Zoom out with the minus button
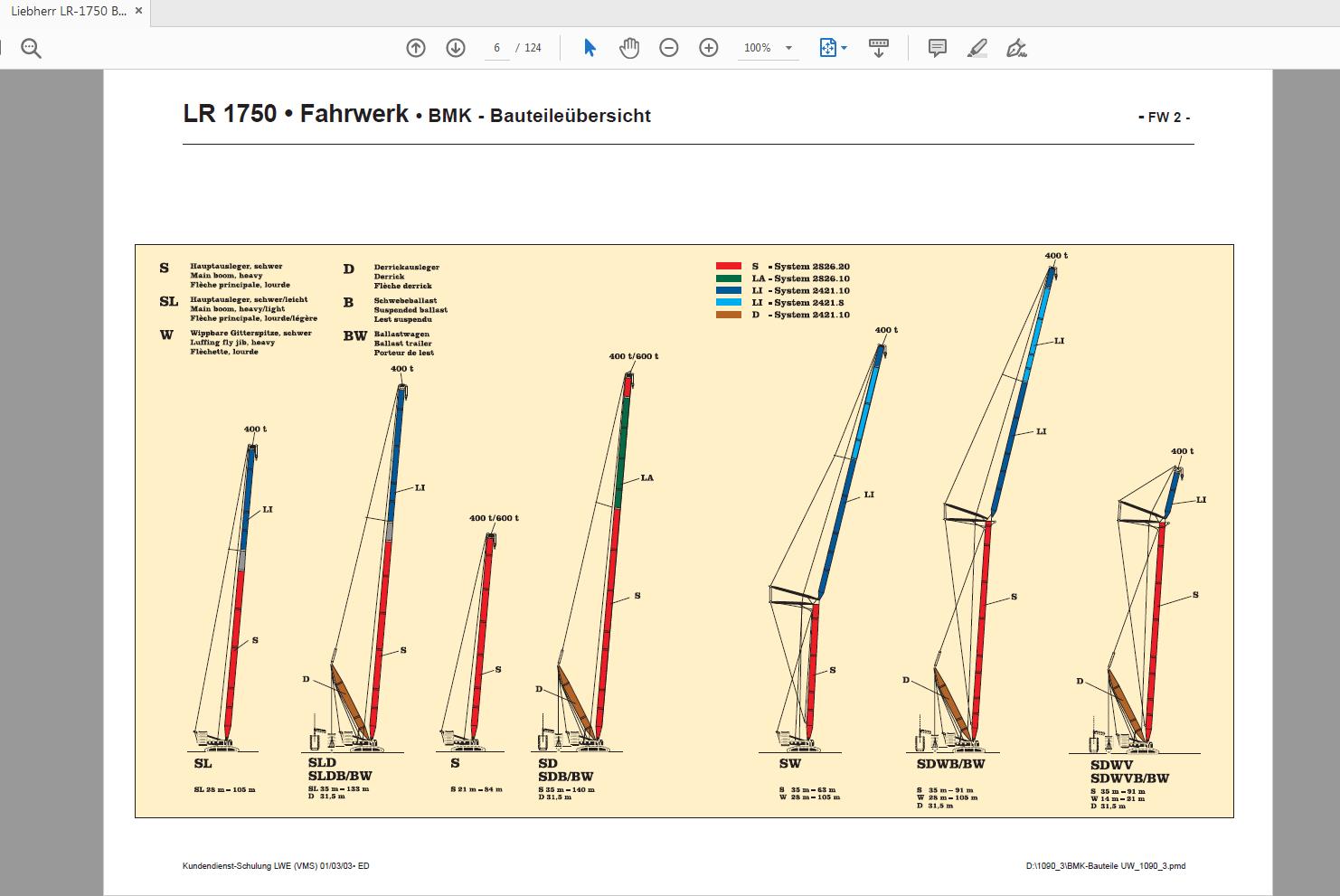 coord(669,48)
